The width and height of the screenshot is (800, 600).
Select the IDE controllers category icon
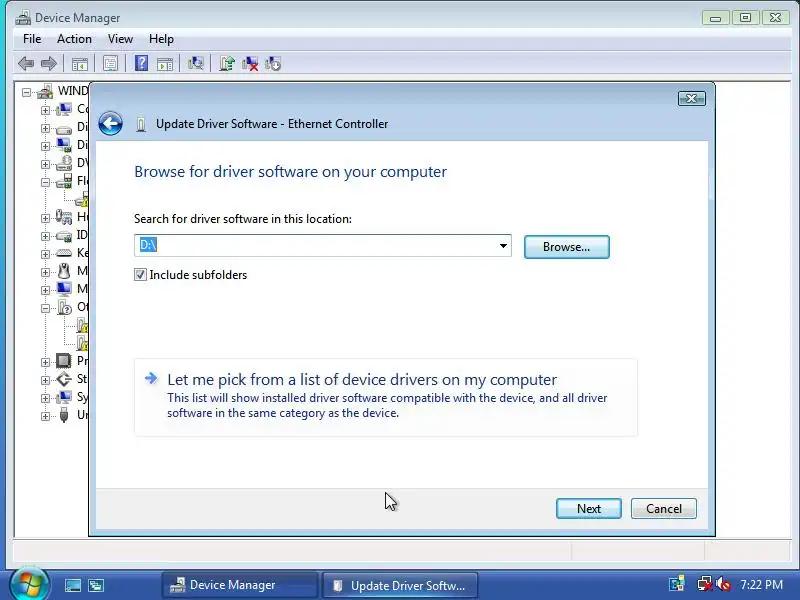[64, 236]
